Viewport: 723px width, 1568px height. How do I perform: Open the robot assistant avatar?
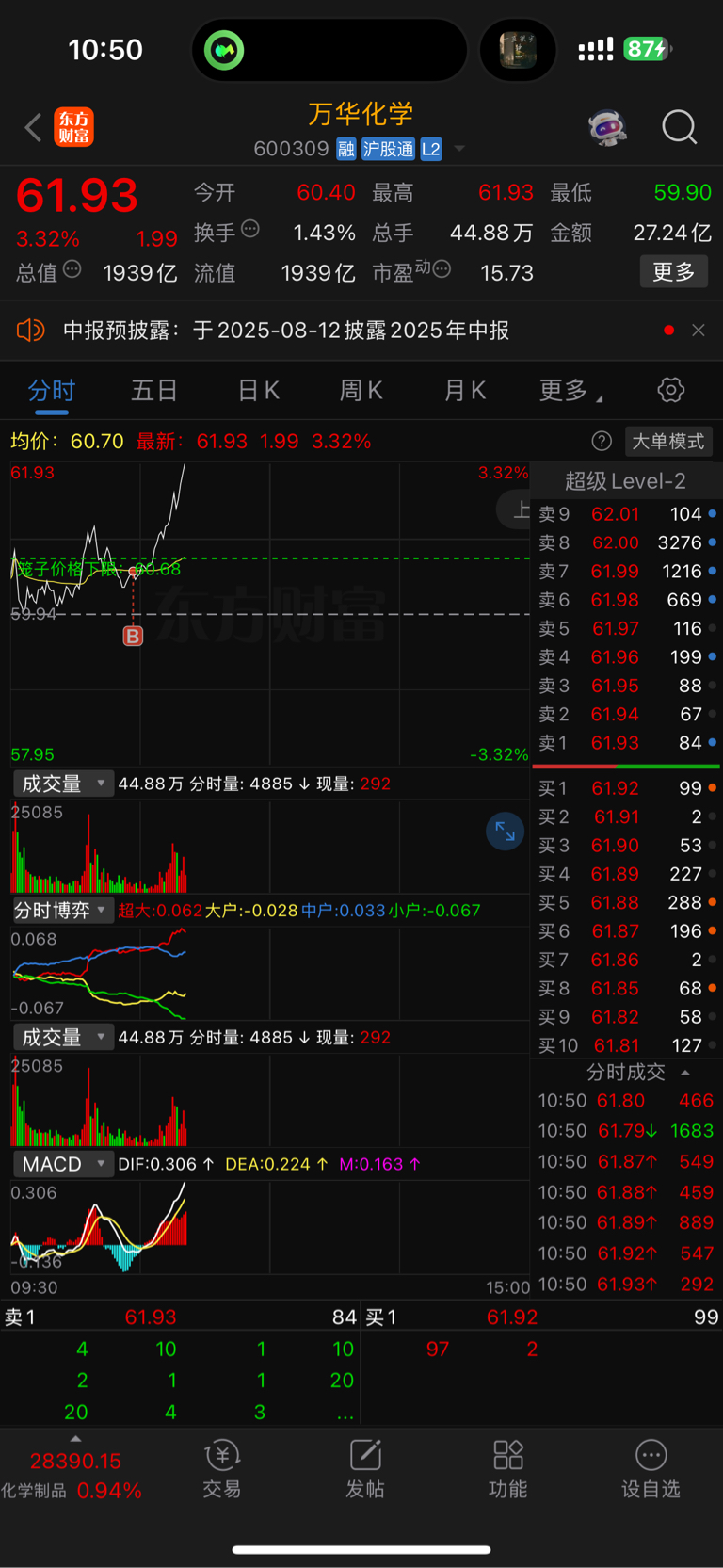tap(608, 127)
